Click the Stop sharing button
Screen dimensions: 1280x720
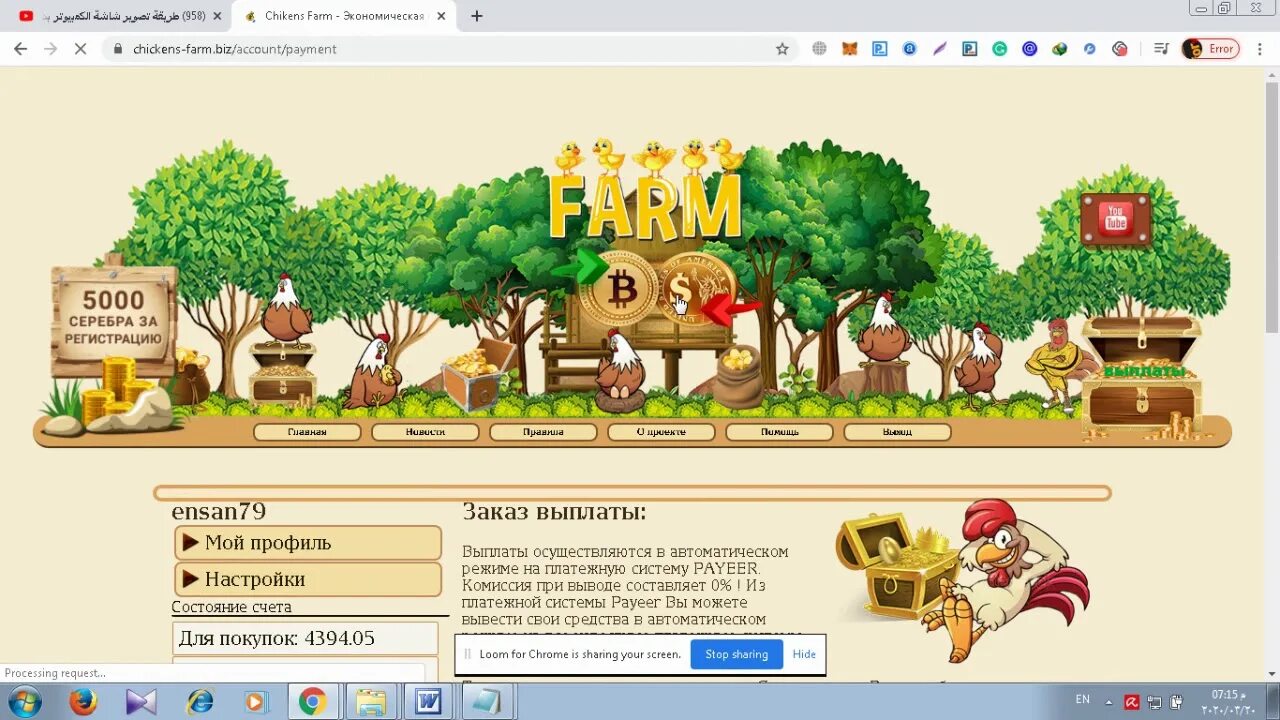736,654
